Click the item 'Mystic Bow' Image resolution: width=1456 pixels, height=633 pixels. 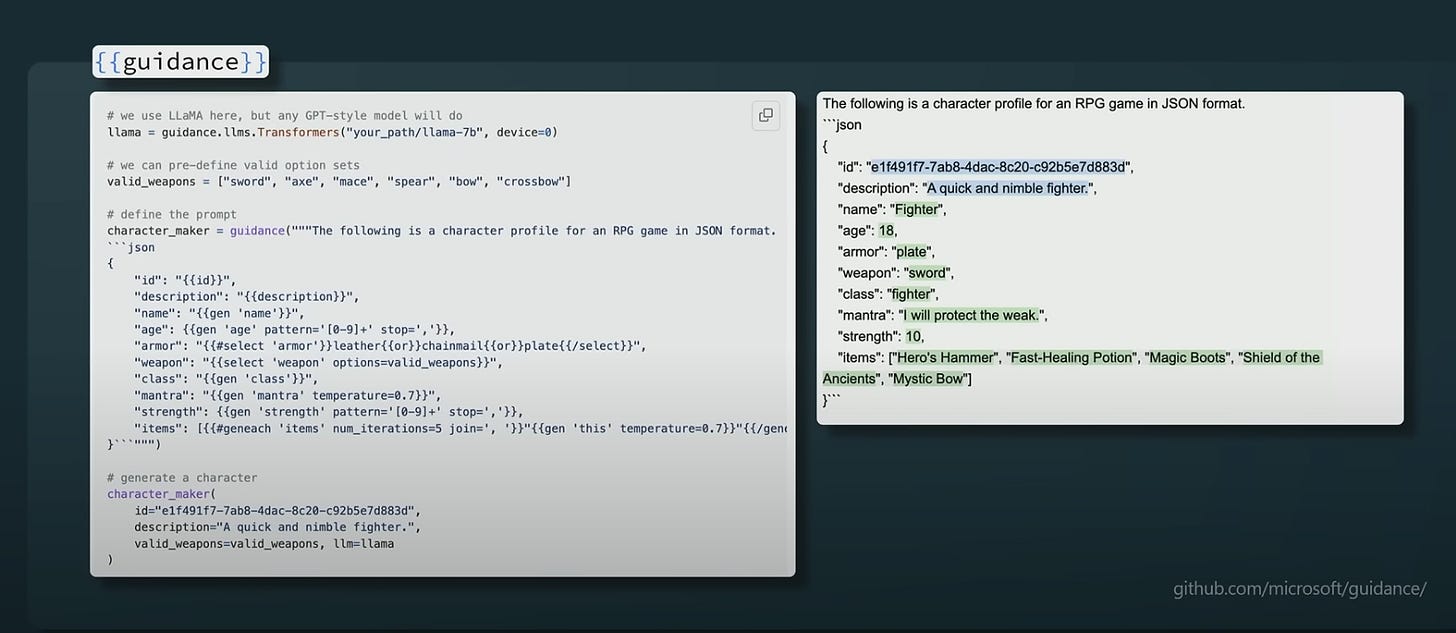tap(928, 378)
